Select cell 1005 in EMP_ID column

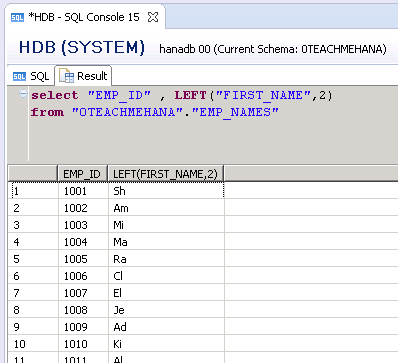tap(83, 259)
